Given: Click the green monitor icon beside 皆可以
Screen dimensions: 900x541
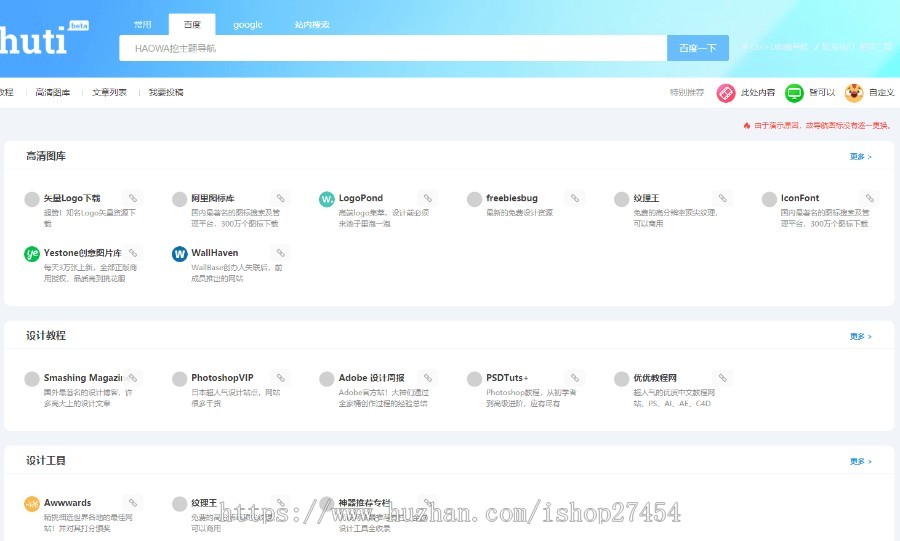Looking at the screenshot, I should (x=794, y=93).
